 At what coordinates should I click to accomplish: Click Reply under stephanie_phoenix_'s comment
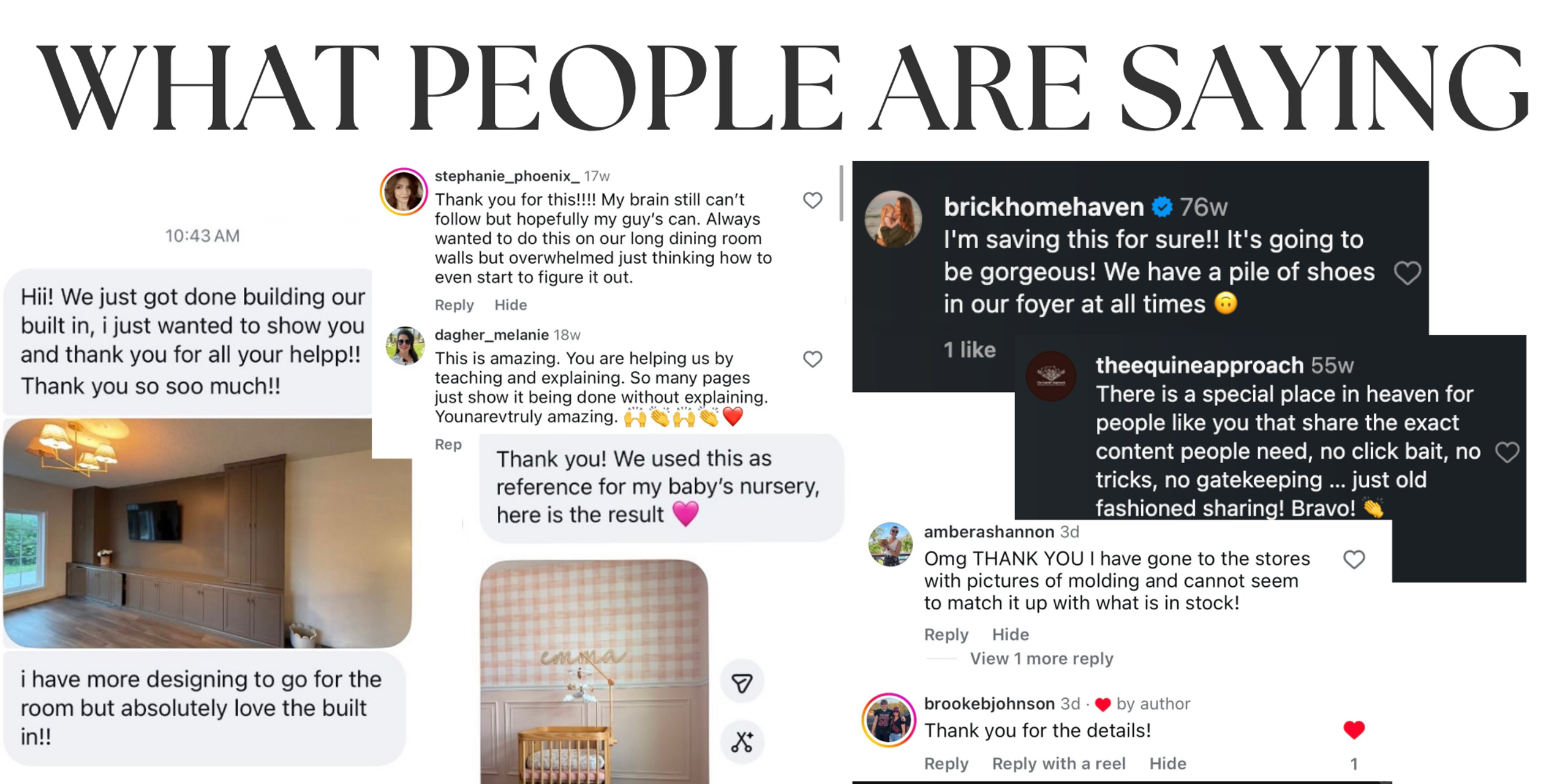(454, 304)
